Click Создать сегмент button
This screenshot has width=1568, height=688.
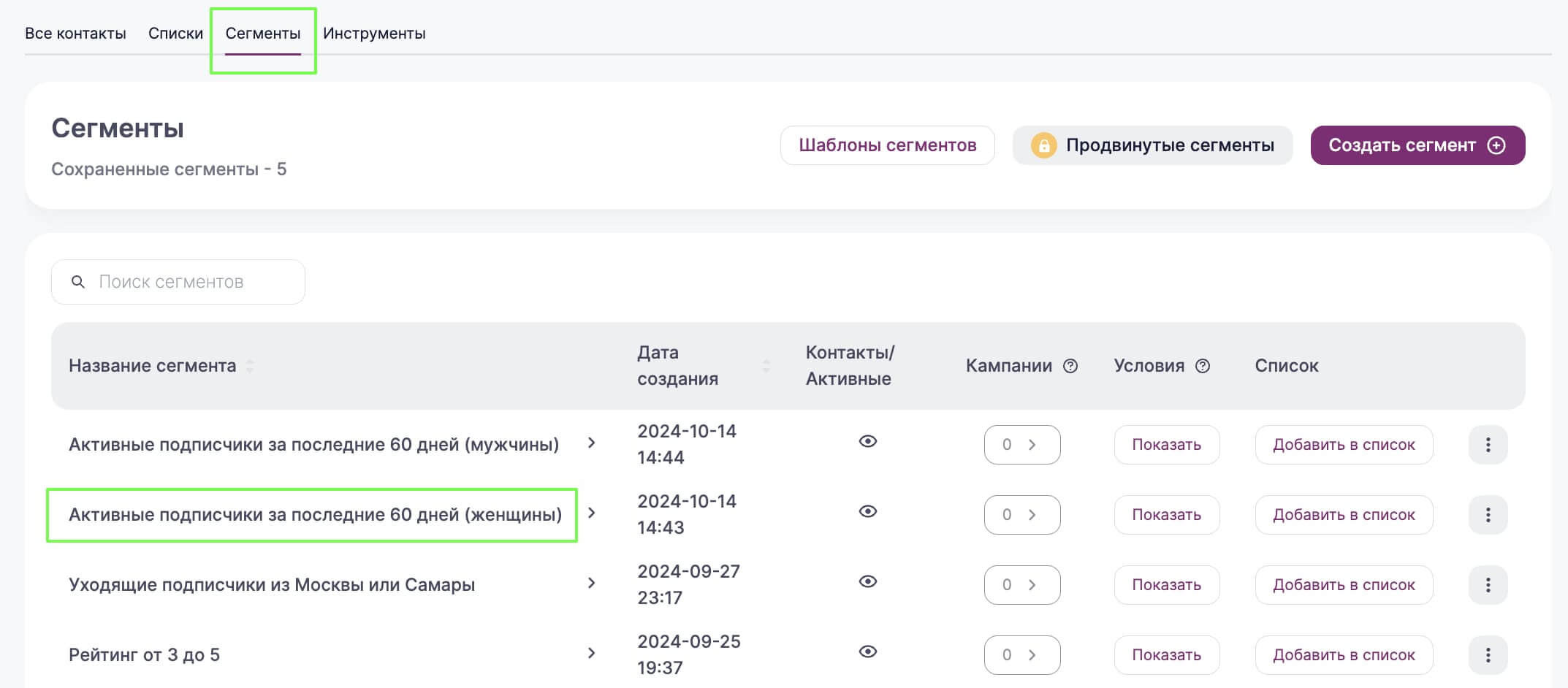coord(1417,145)
